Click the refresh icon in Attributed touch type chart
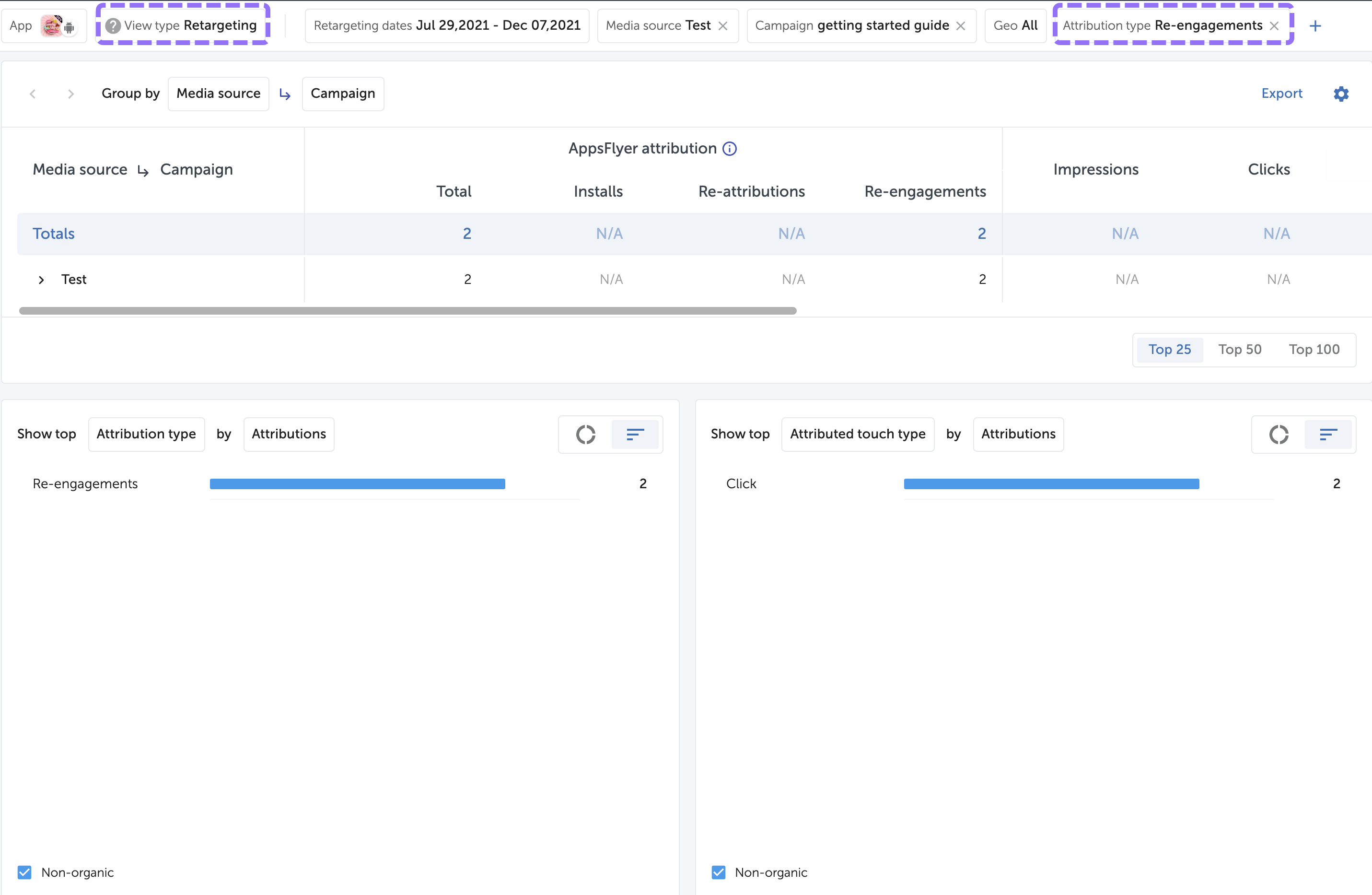Image resolution: width=1372 pixels, height=895 pixels. pos(1278,434)
